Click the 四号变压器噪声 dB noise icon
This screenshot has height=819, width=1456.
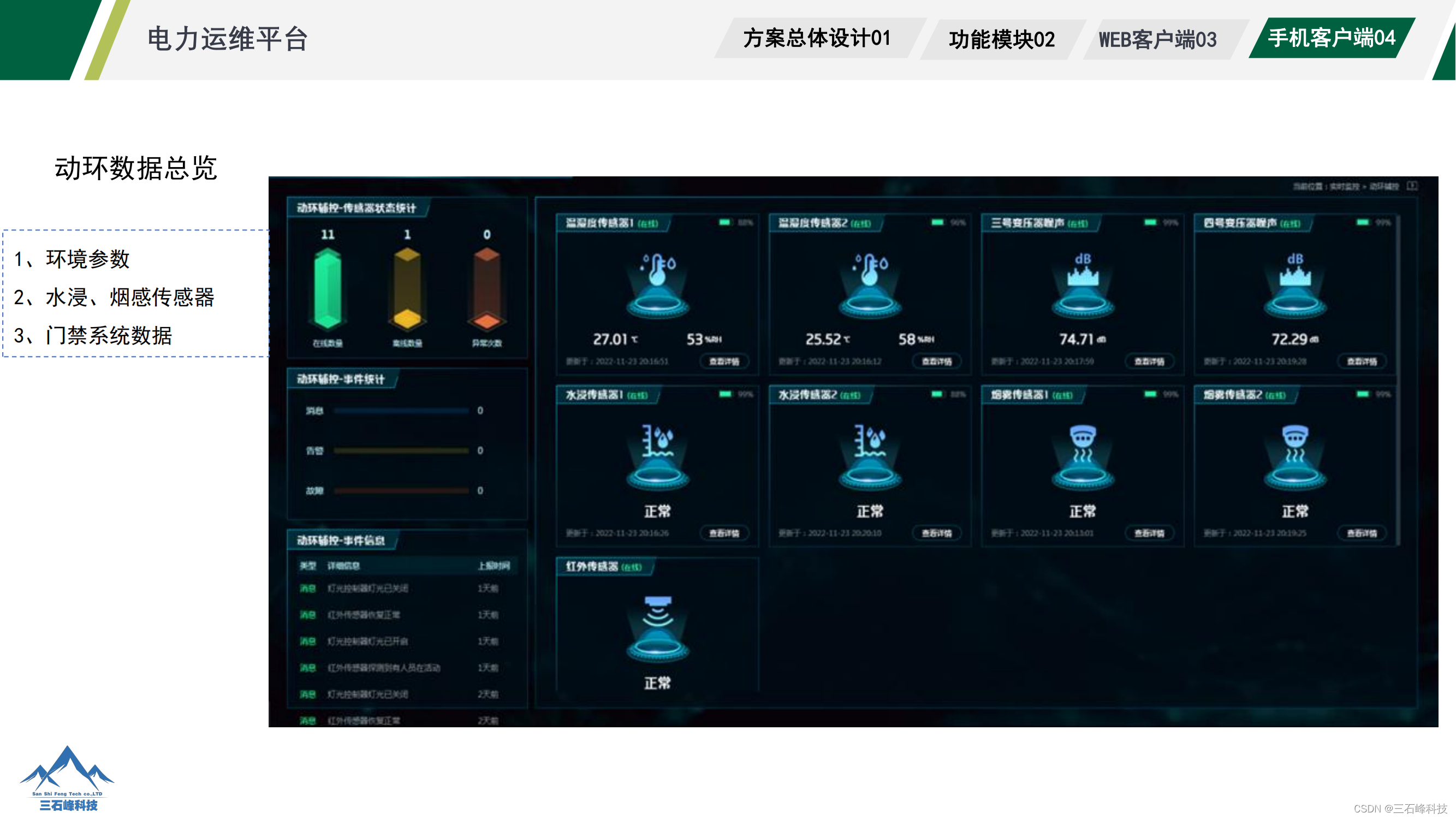point(1295,270)
